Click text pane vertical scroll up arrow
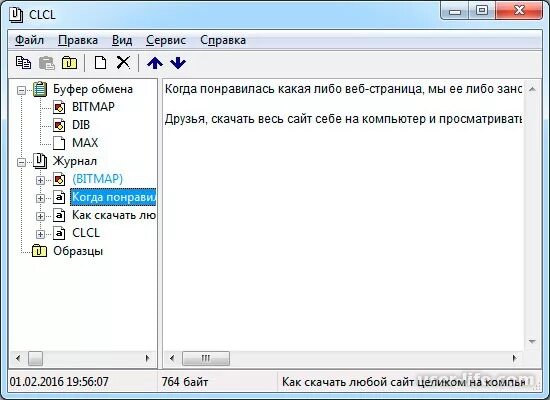The height and width of the screenshot is (400, 550). [x=532, y=89]
